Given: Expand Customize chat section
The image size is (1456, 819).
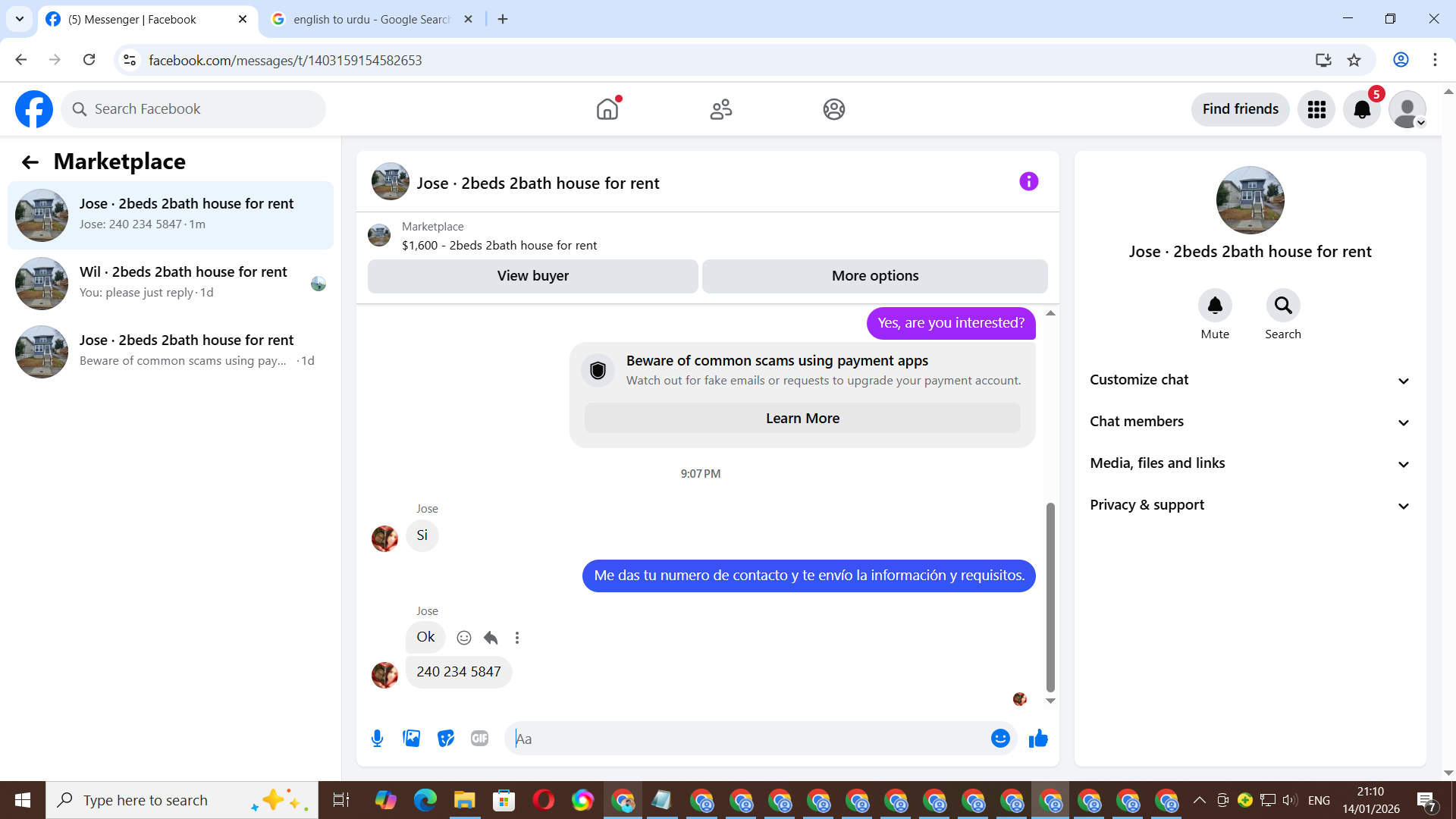Looking at the screenshot, I should (1250, 380).
